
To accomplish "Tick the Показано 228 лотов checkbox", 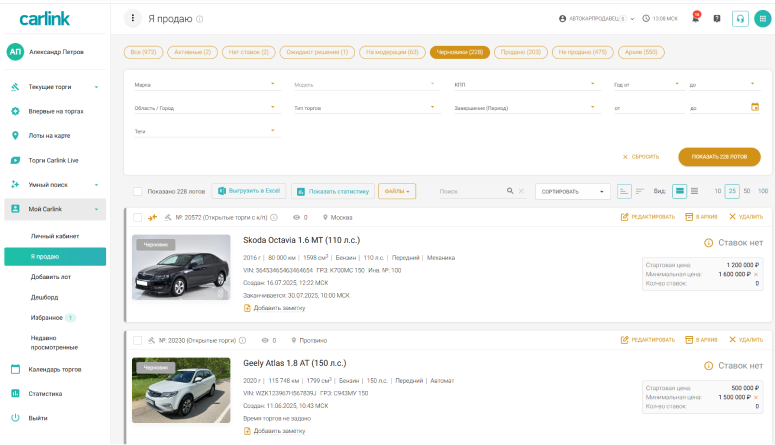I will 138,191.
